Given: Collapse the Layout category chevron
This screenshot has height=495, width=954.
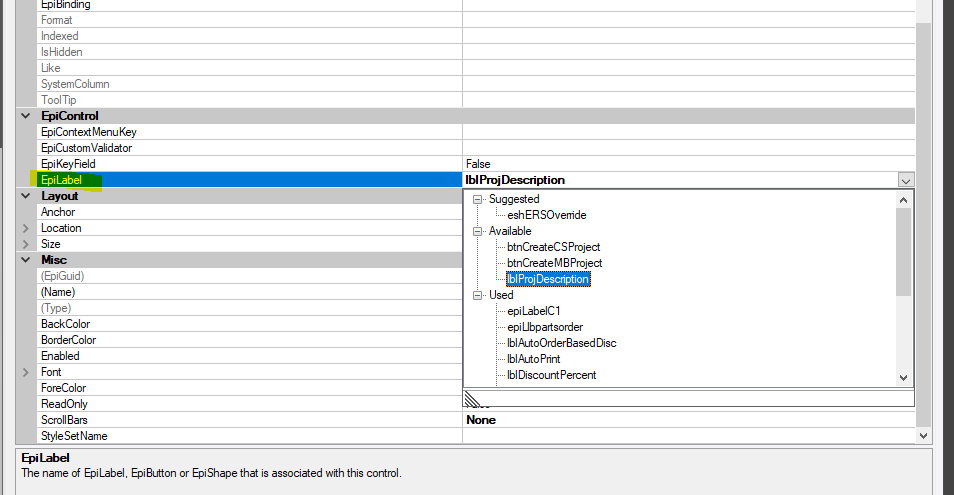Looking at the screenshot, I should click(x=26, y=196).
